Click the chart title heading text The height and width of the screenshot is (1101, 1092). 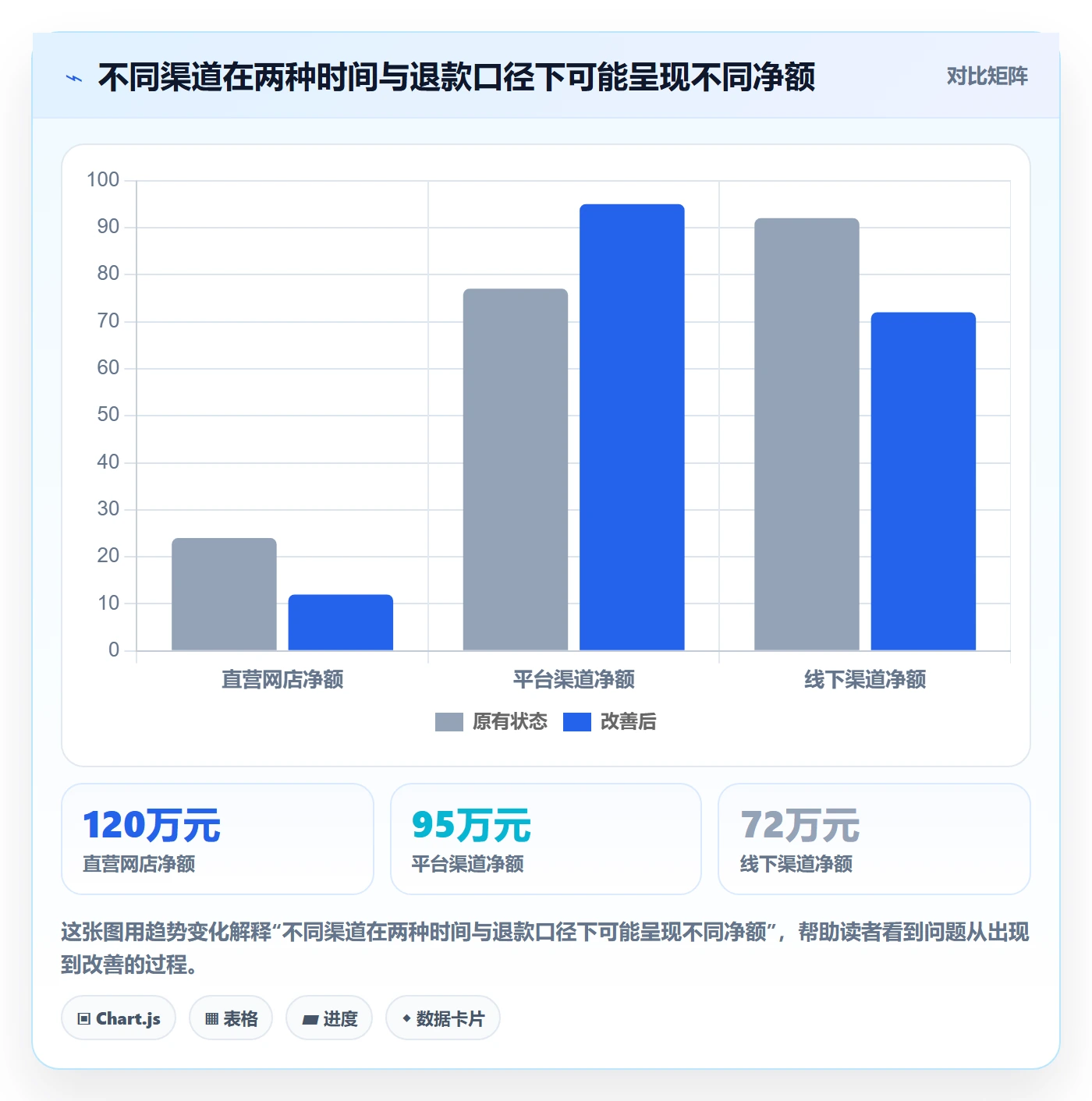pos(456,77)
